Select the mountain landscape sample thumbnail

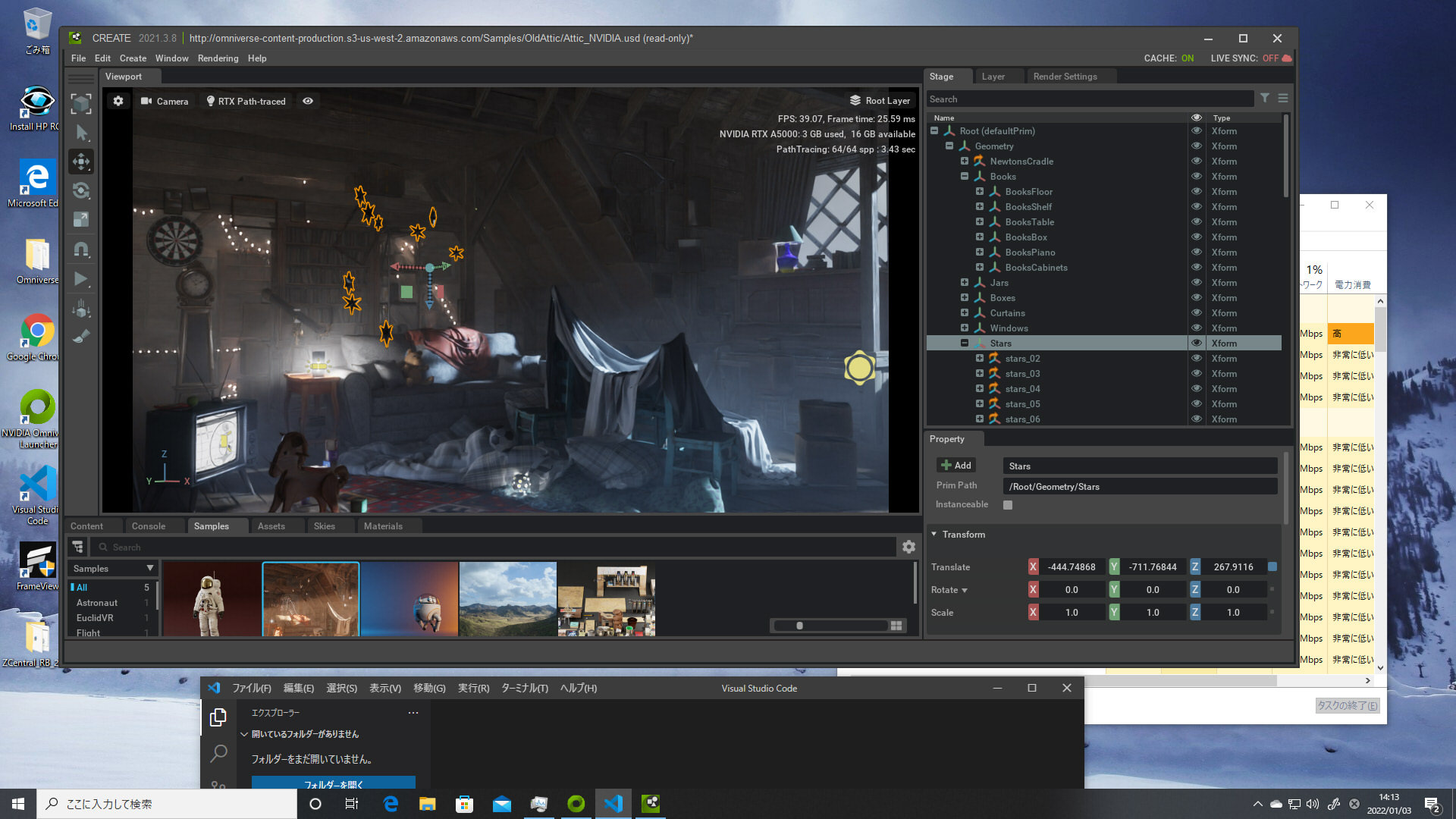508,599
